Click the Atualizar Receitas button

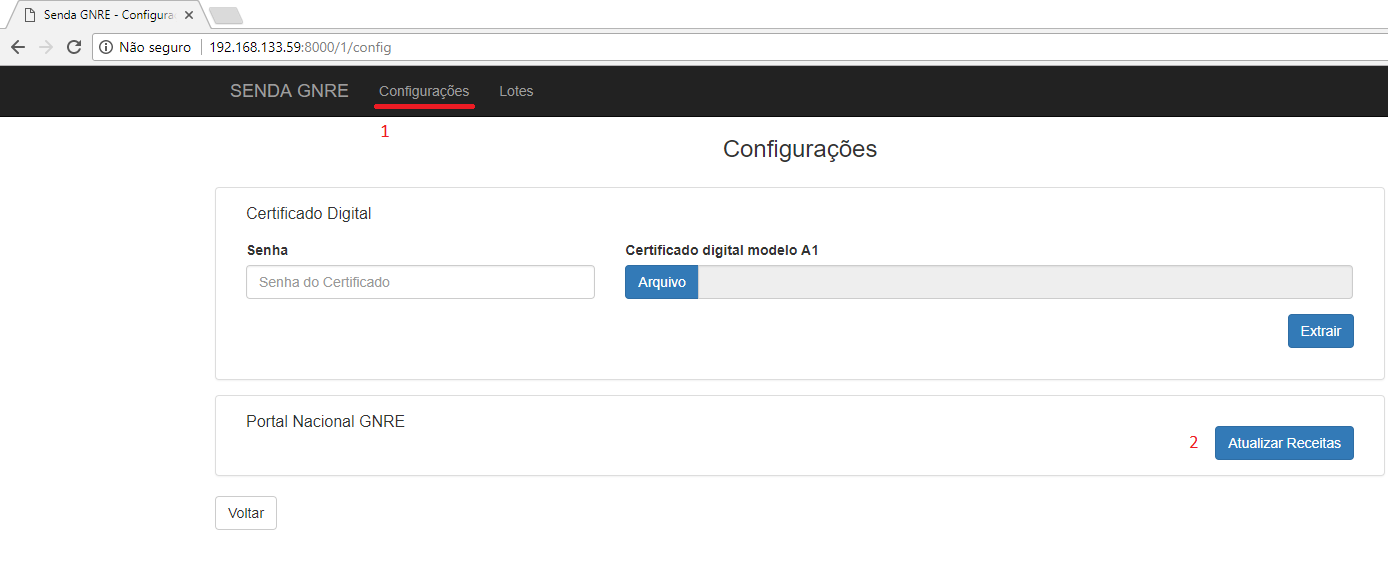coord(1284,443)
